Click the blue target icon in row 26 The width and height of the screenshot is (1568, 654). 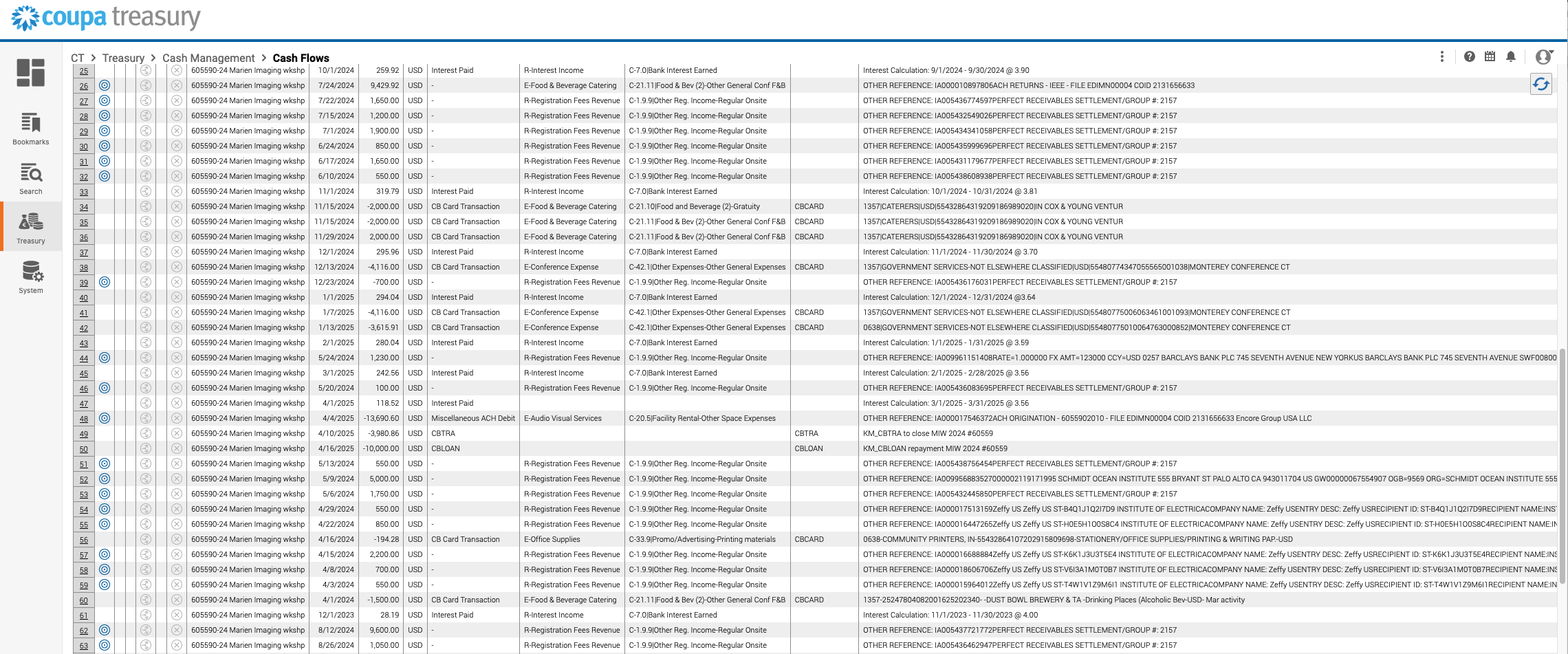pyautogui.click(x=105, y=85)
